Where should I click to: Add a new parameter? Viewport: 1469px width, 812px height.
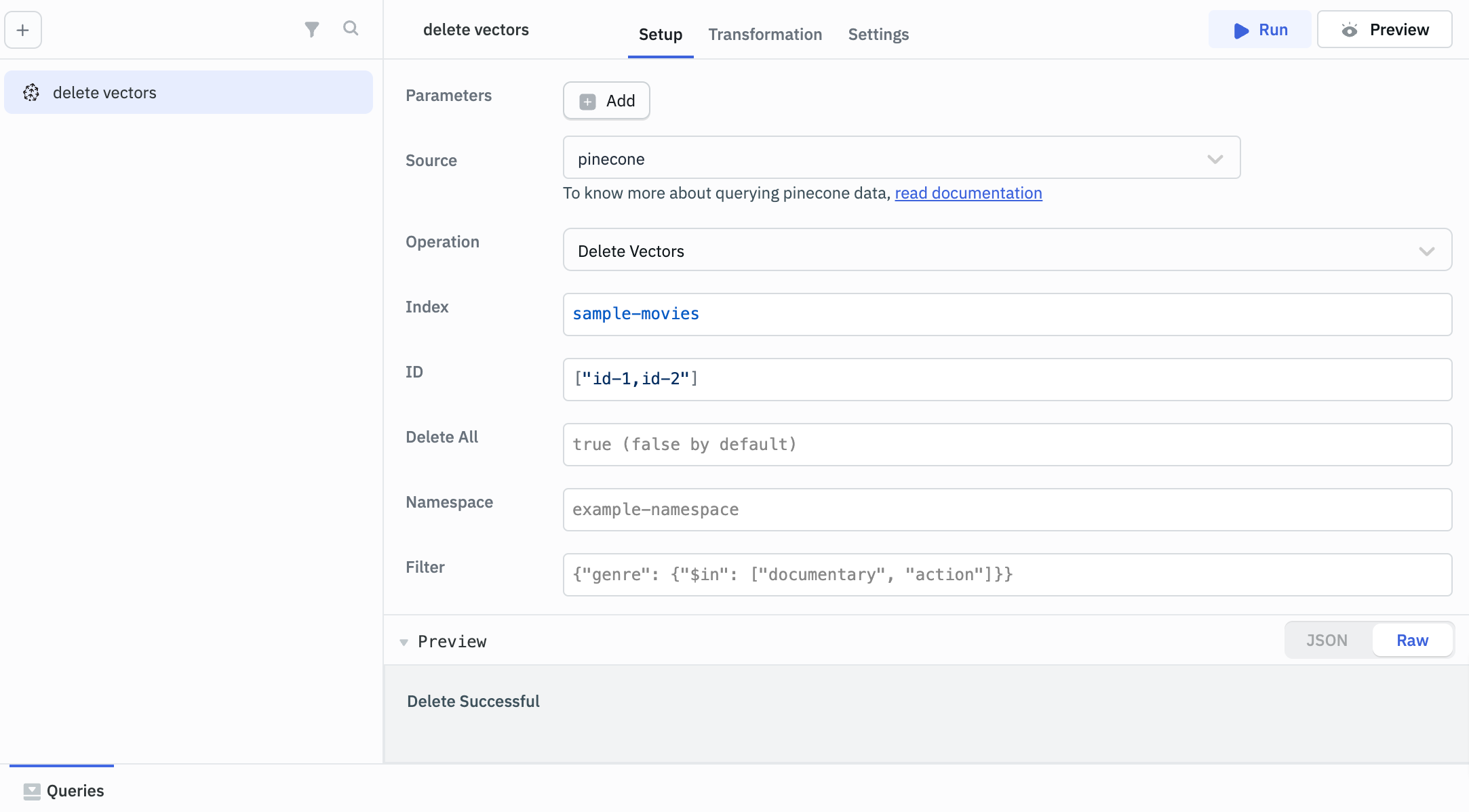coord(606,101)
